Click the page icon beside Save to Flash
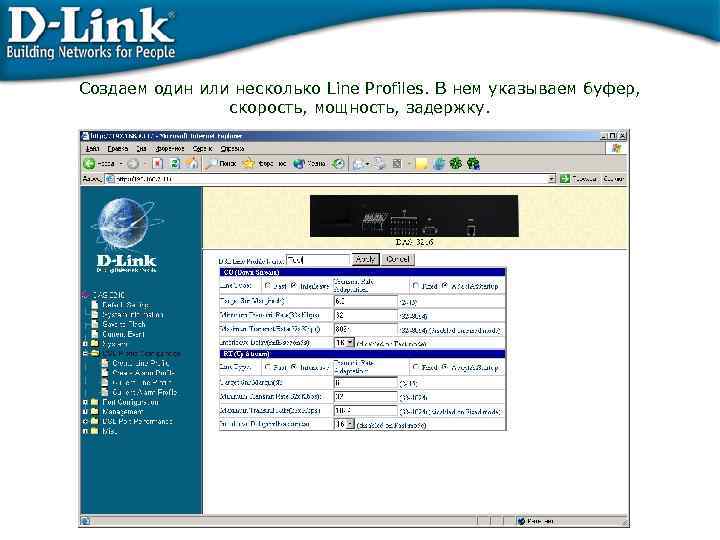Screen dimensions: 720x540 click(95, 324)
